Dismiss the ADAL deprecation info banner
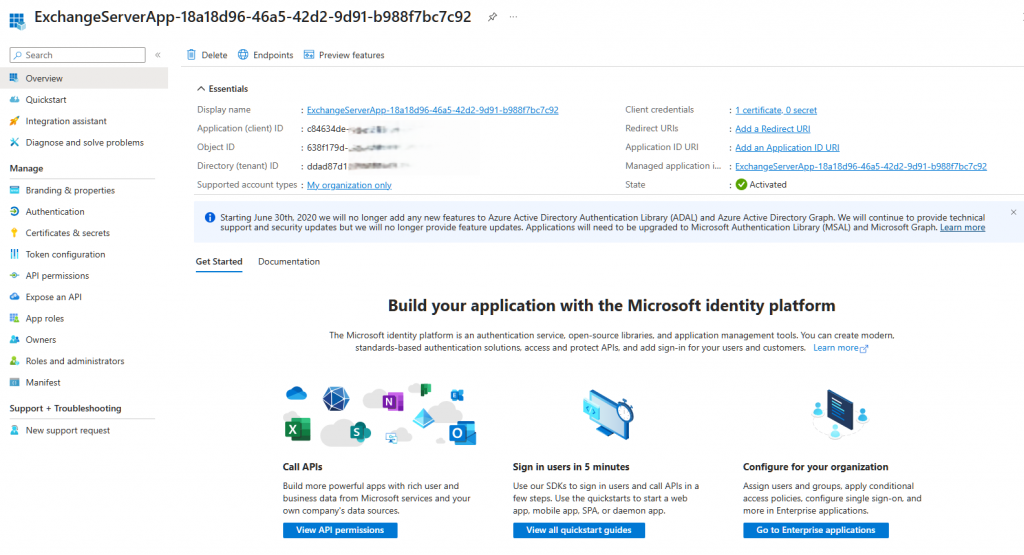1024x555 pixels. (x=1013, y=212)
